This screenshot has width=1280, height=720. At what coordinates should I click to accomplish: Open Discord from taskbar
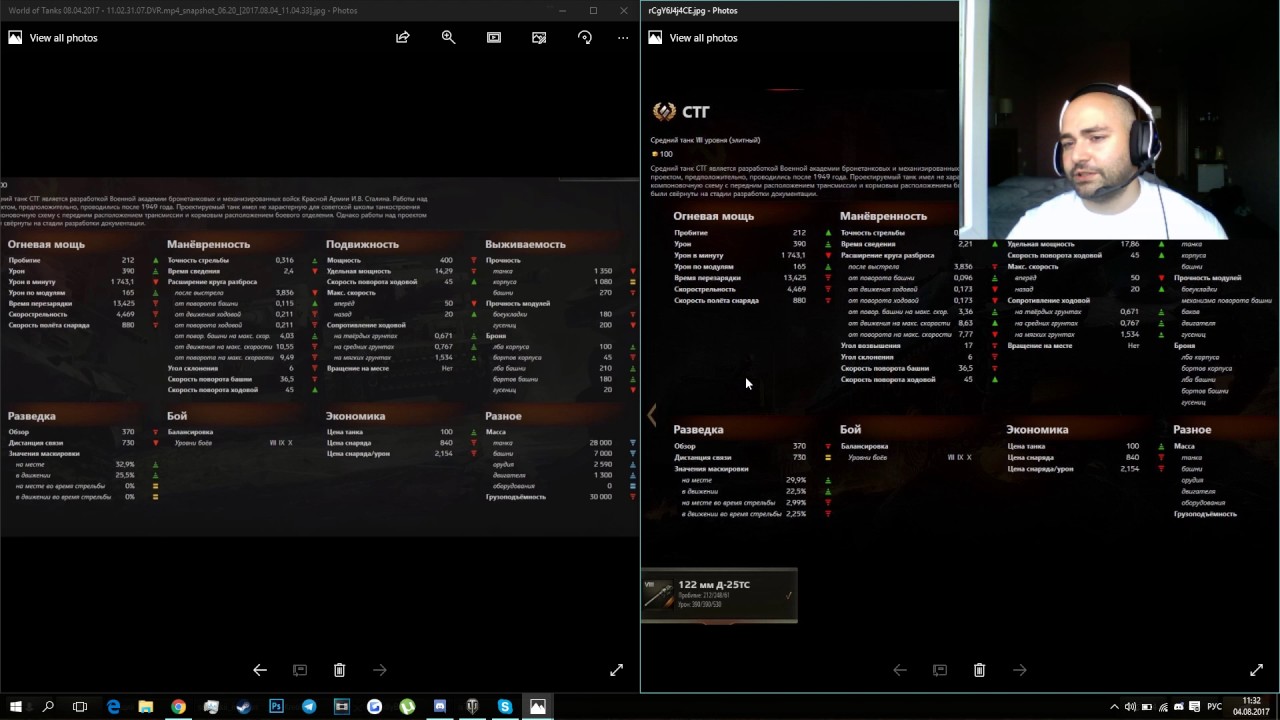(x=440, y=707)
